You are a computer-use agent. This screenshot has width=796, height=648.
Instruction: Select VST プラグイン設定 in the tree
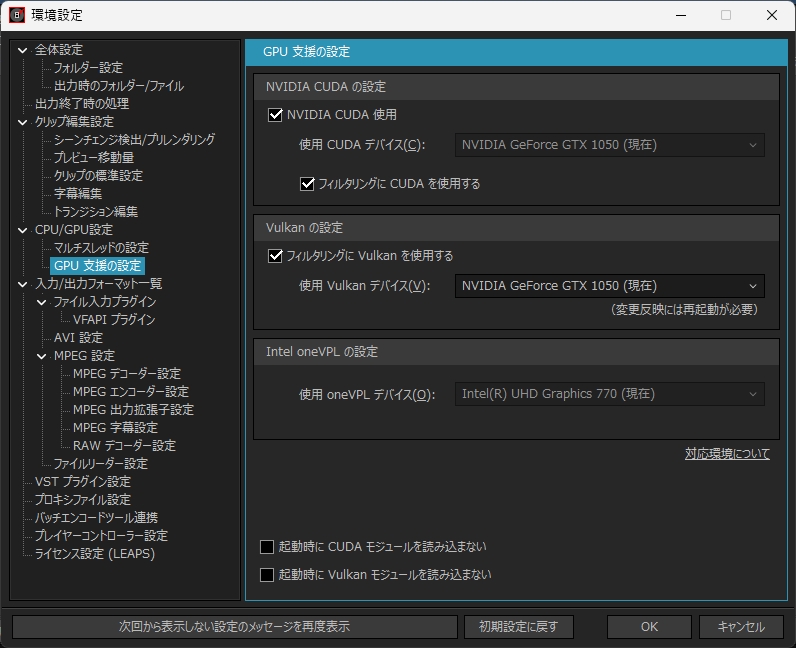(x=83, y=482)
